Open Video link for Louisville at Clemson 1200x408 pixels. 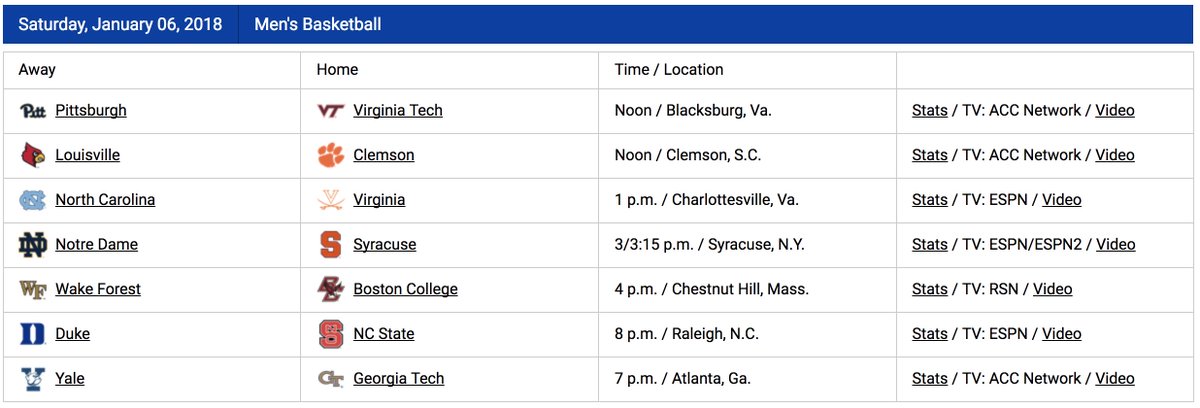tap(1115, 155)
